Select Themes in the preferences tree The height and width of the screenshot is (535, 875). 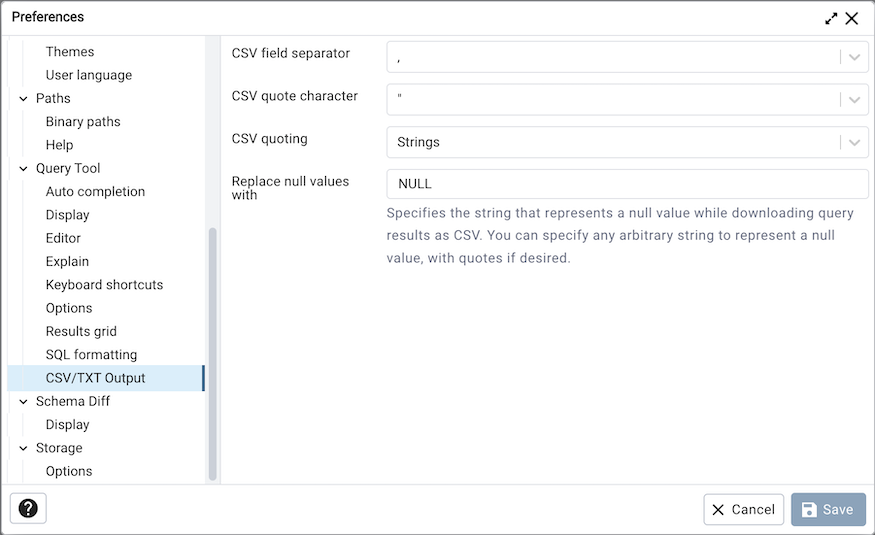point(70,52)
